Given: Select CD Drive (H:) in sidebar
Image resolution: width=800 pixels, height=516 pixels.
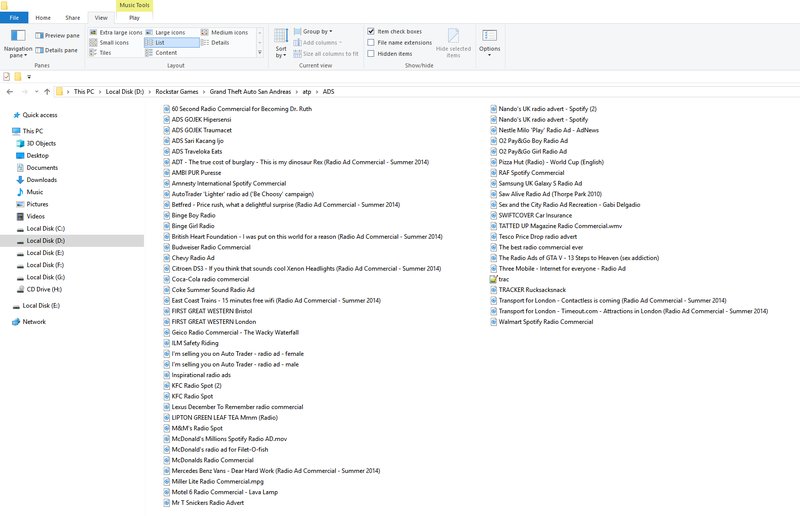Looking at the screenshot, I should pyautogui.click(x=39, y=289).
